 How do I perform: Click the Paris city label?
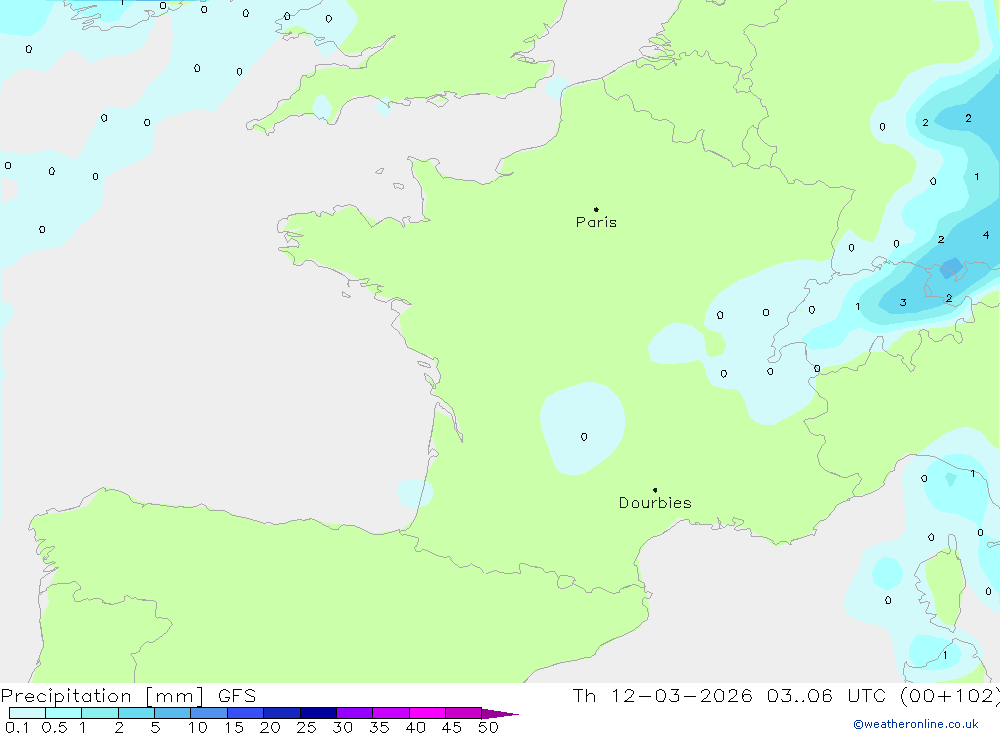pos(596,222)
